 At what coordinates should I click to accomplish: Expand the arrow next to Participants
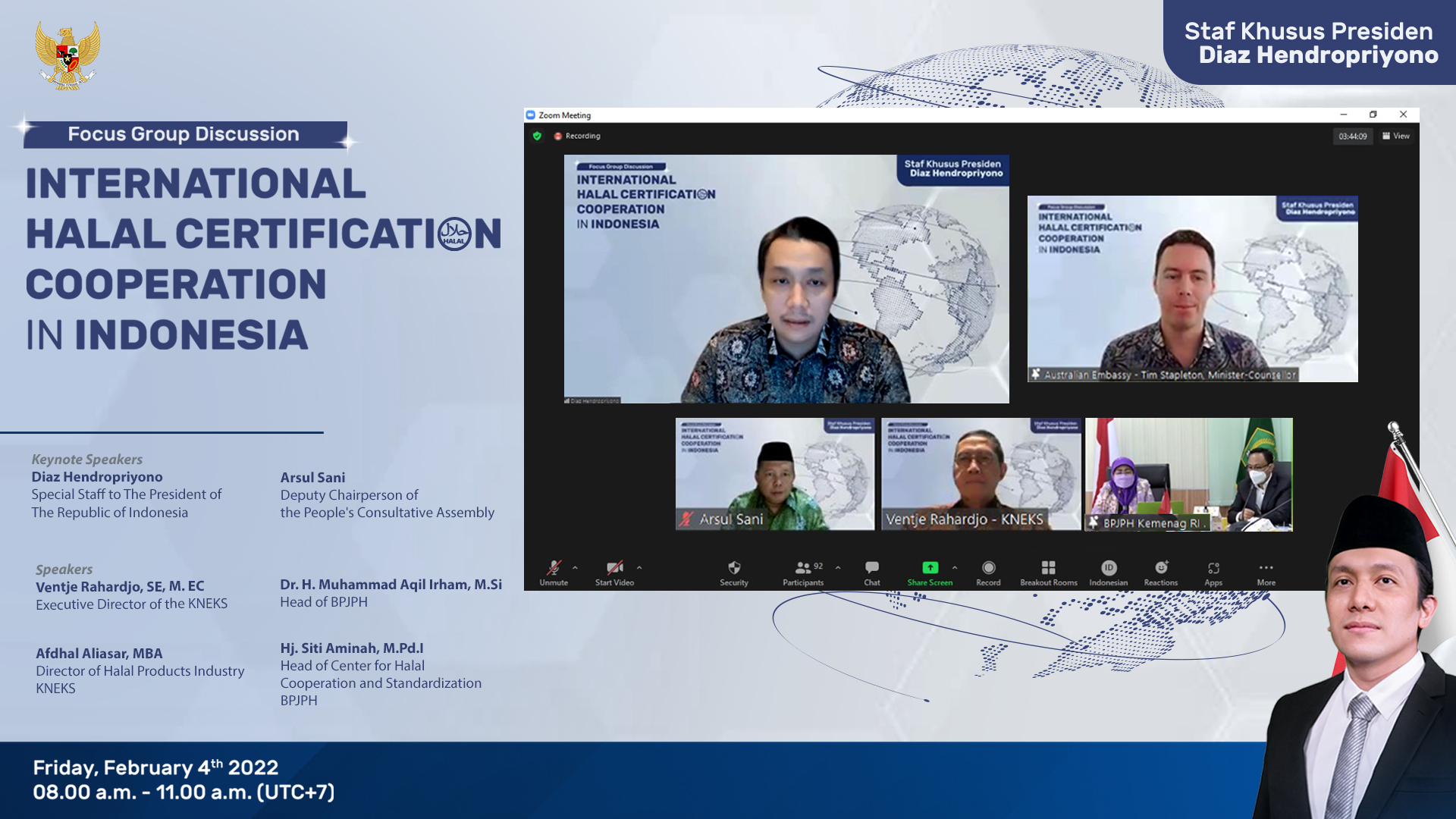pyautogui.click(x=838, y=567)
